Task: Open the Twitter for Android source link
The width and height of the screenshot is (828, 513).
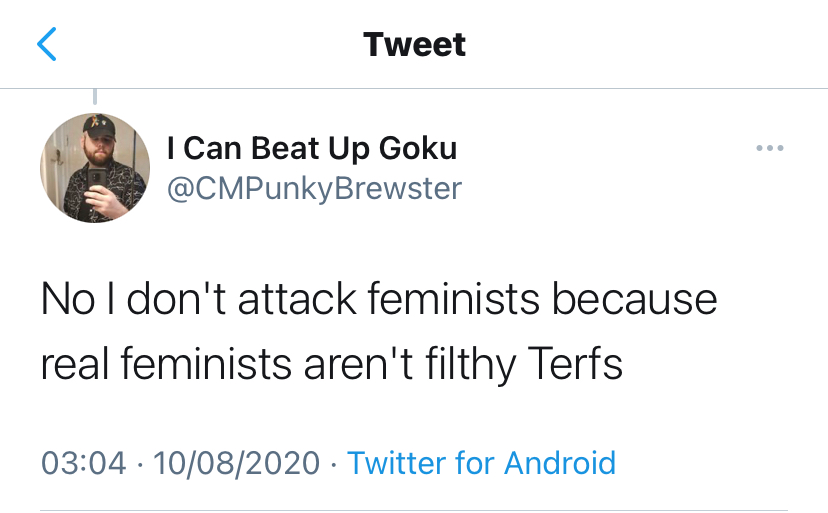Action: (480, 463)
